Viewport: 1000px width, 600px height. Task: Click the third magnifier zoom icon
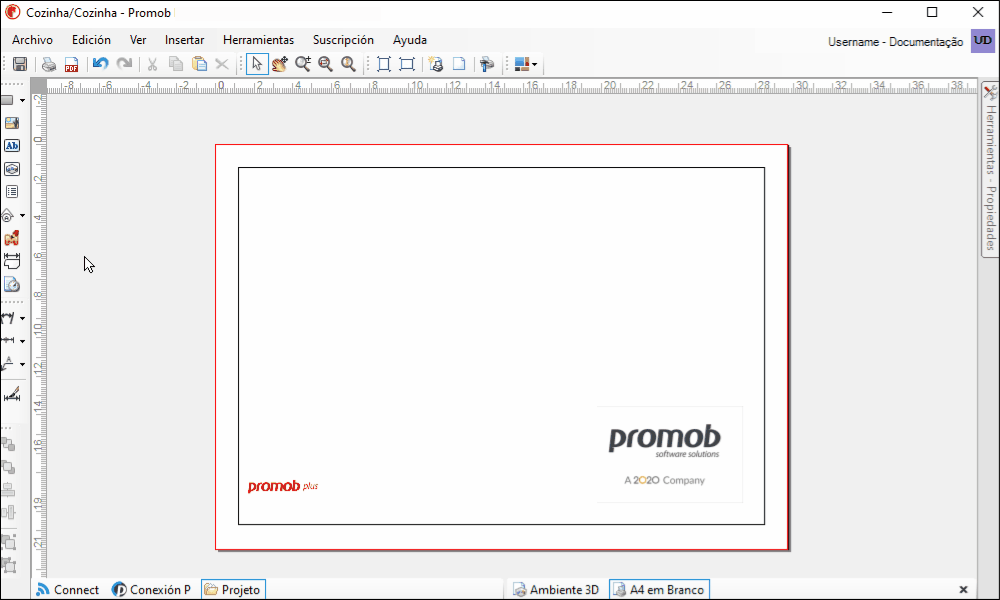coord(348,64)
